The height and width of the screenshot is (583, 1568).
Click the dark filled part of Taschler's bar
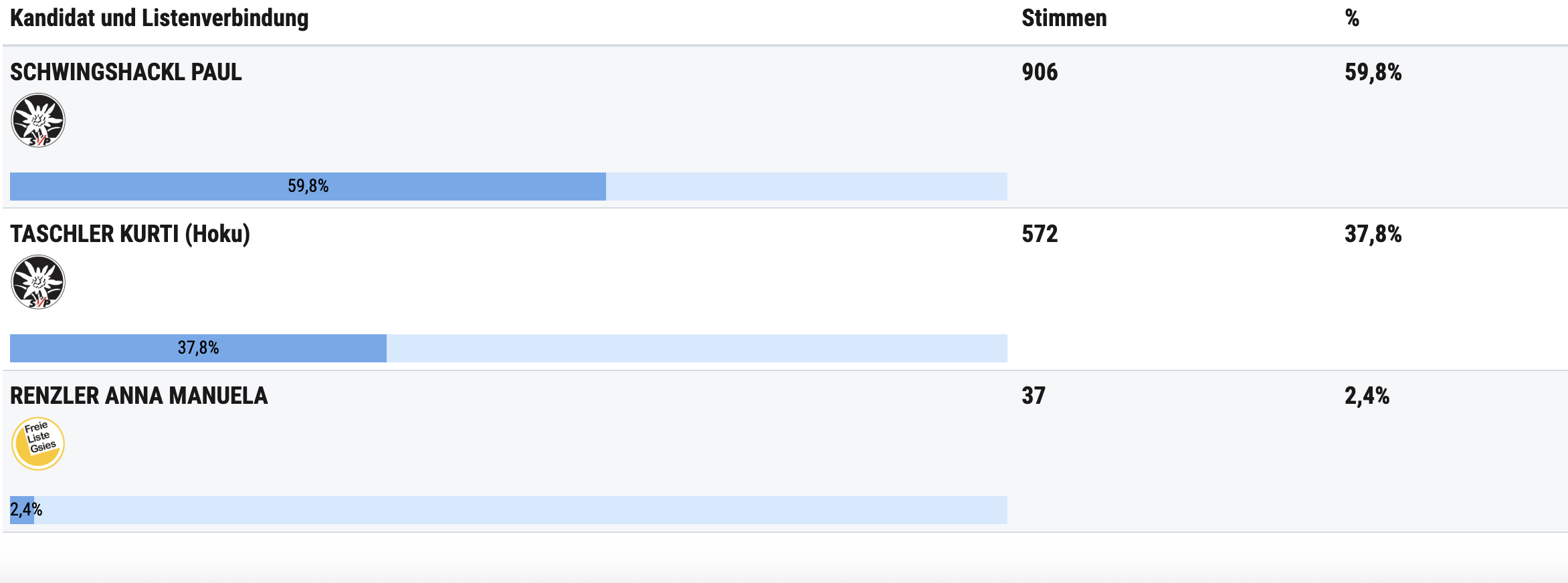click(198, 348)
